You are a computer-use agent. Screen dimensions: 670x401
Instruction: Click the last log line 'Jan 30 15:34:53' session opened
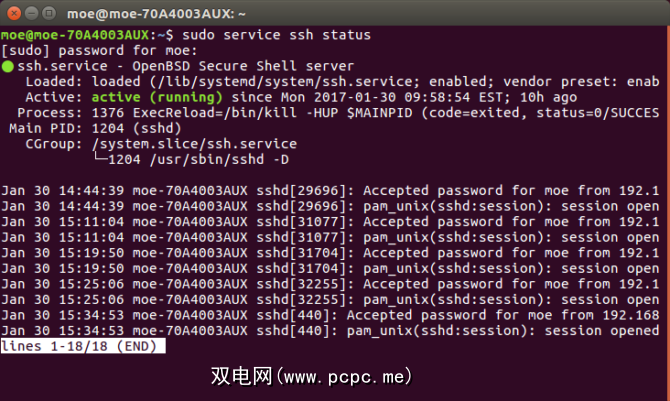click(330, 331)
